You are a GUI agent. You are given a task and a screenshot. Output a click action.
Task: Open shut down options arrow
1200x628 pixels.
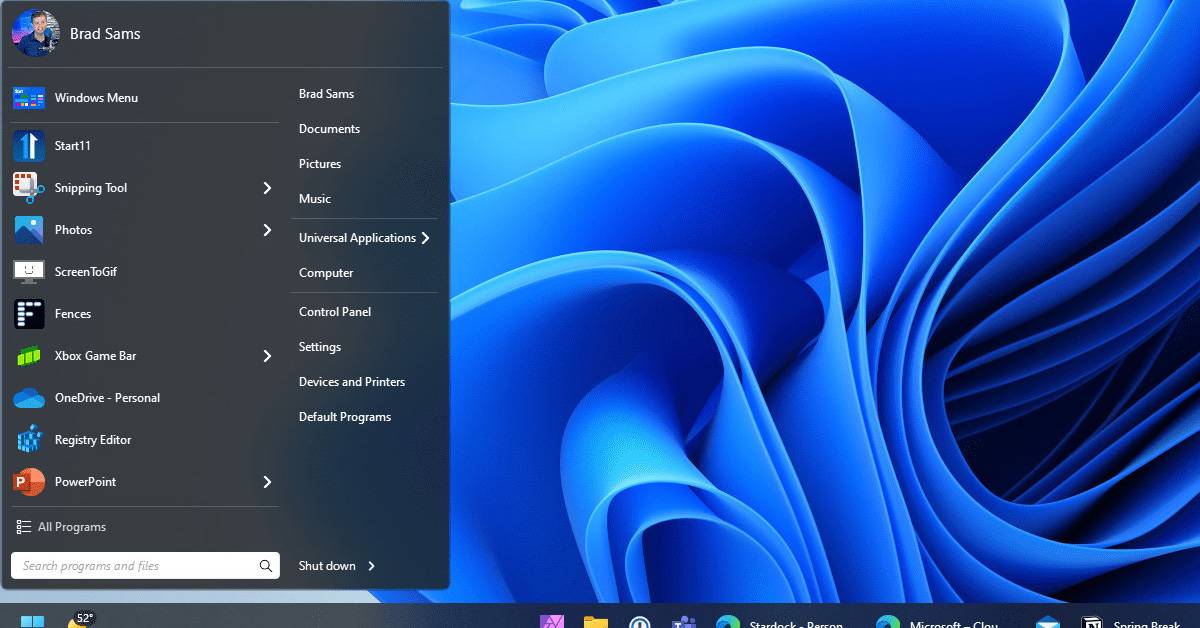pos(371,566)
